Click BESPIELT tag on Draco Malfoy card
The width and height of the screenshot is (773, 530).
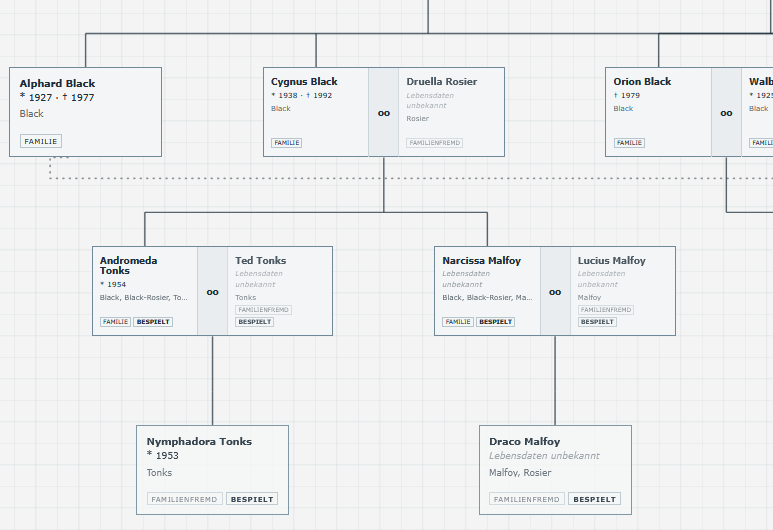(595, 499)
